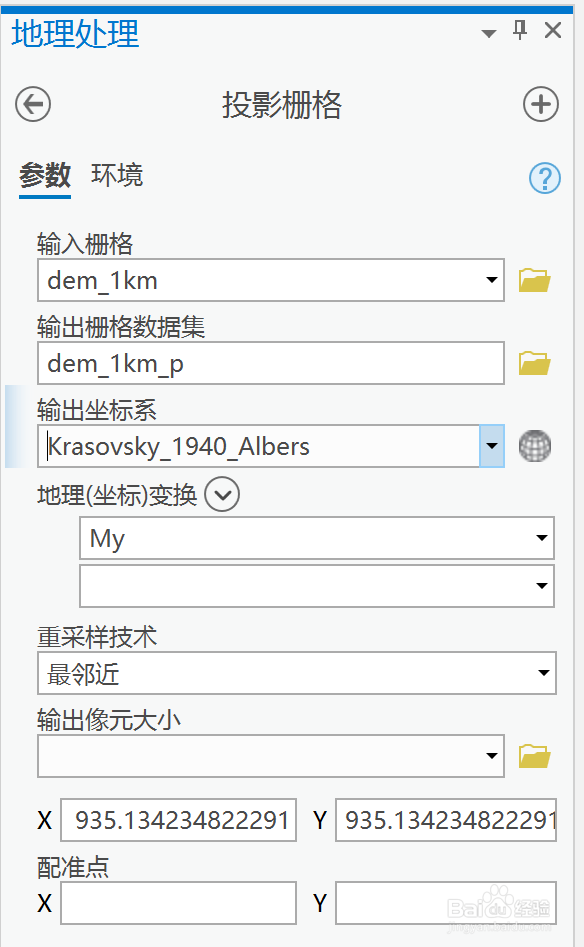This screenshot has height=947, width=584.
Task: Select the 参数 tab
Action: coord(45,176)
